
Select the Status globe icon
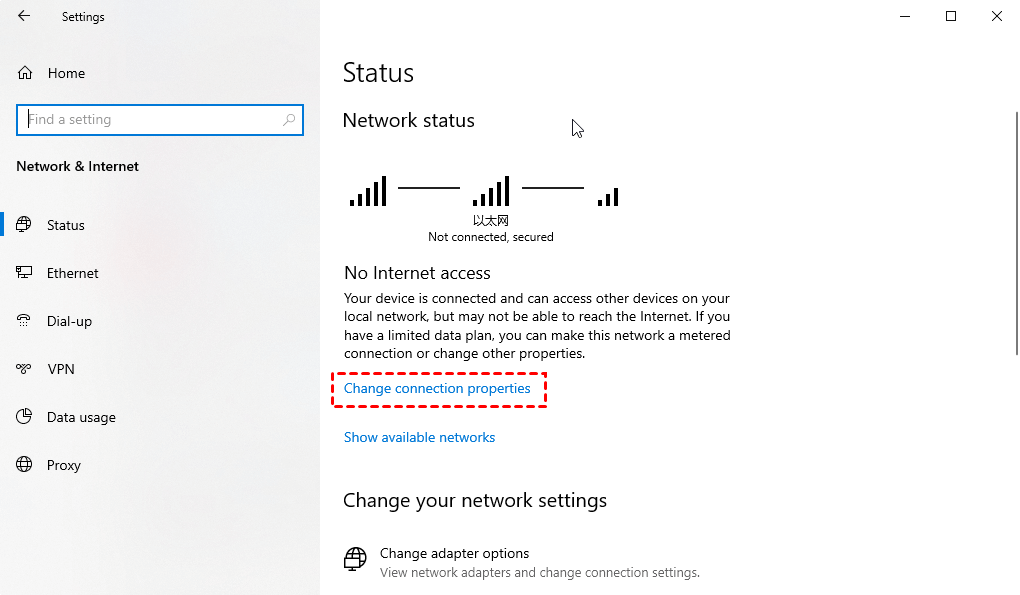pos(23,224)
